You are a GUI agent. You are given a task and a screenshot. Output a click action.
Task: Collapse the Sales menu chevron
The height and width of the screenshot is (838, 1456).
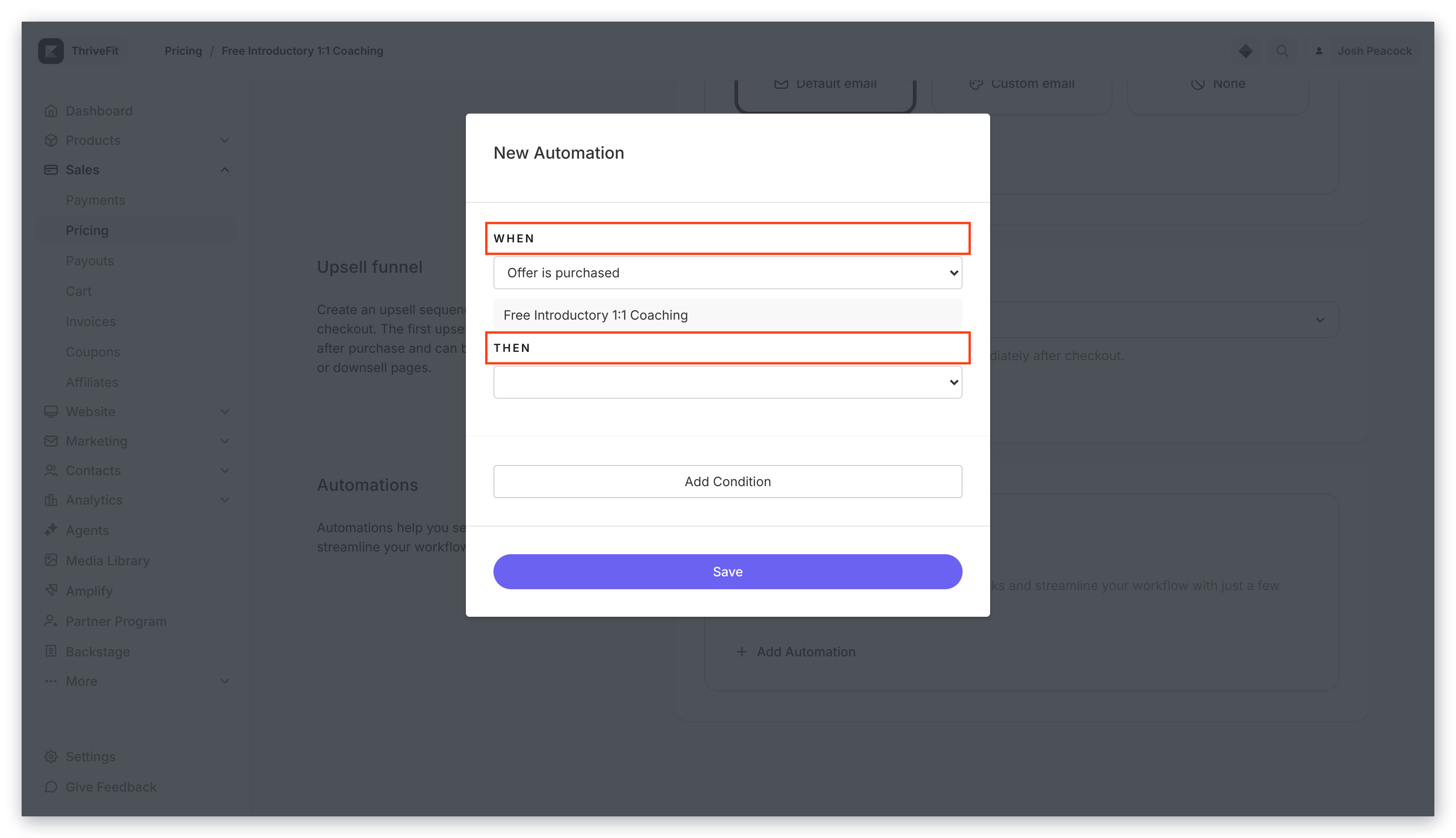[x=224, y=169]
